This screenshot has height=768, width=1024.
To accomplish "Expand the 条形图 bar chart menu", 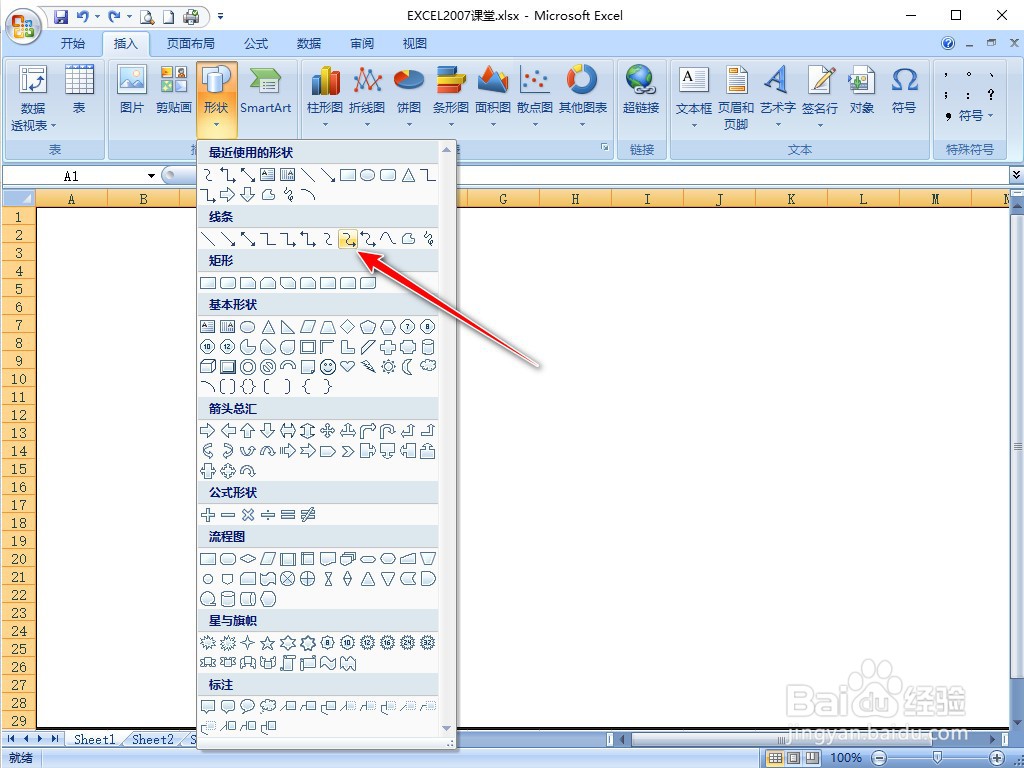I will point(451,97).
